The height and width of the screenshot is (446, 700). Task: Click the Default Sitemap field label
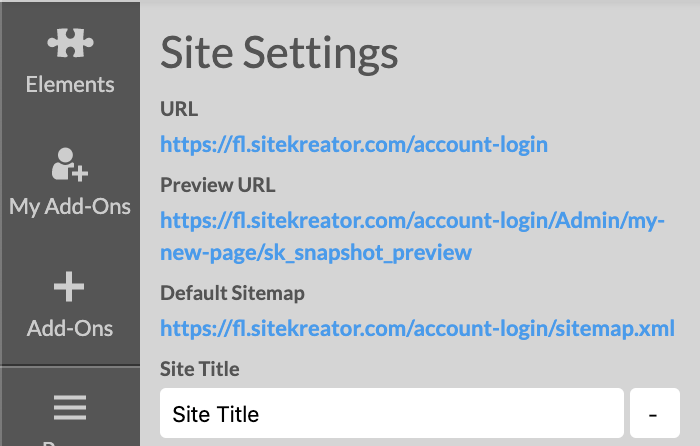(232, 293)
